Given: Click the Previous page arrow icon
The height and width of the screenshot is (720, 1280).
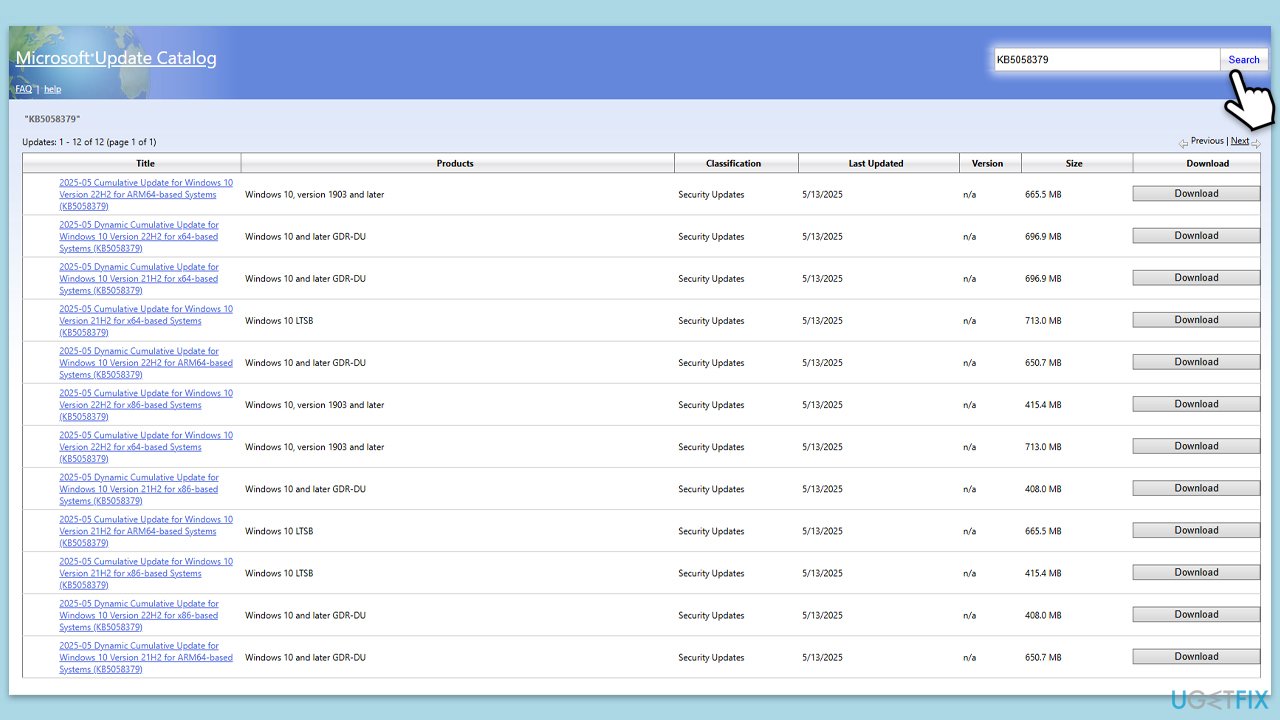Looking at the screenshot, I should (x=1183, y=143).
